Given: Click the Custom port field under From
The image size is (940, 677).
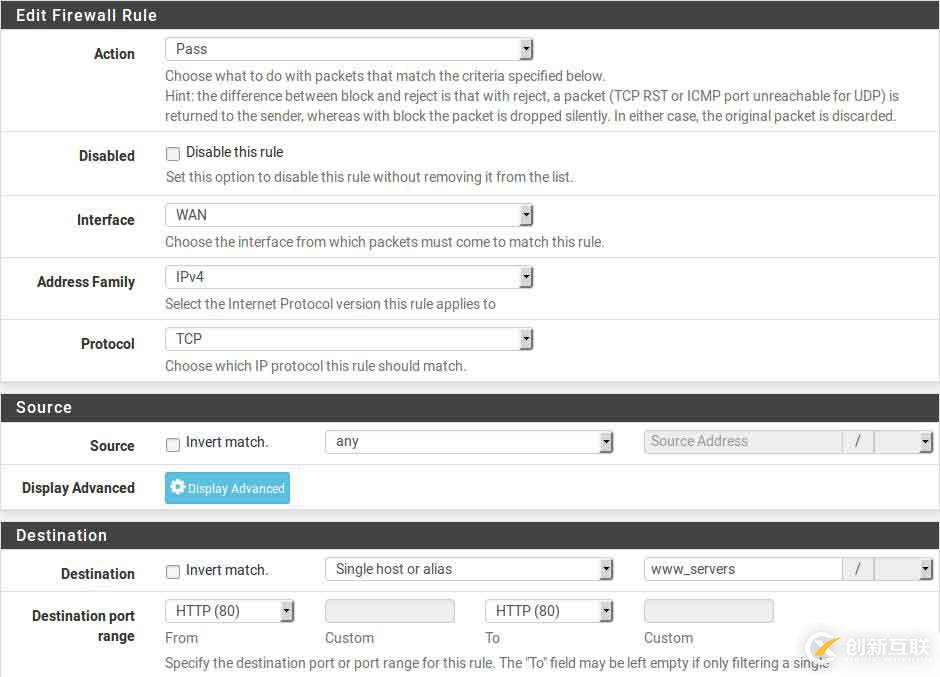Looking at the screenshot, I should [389, 610].
